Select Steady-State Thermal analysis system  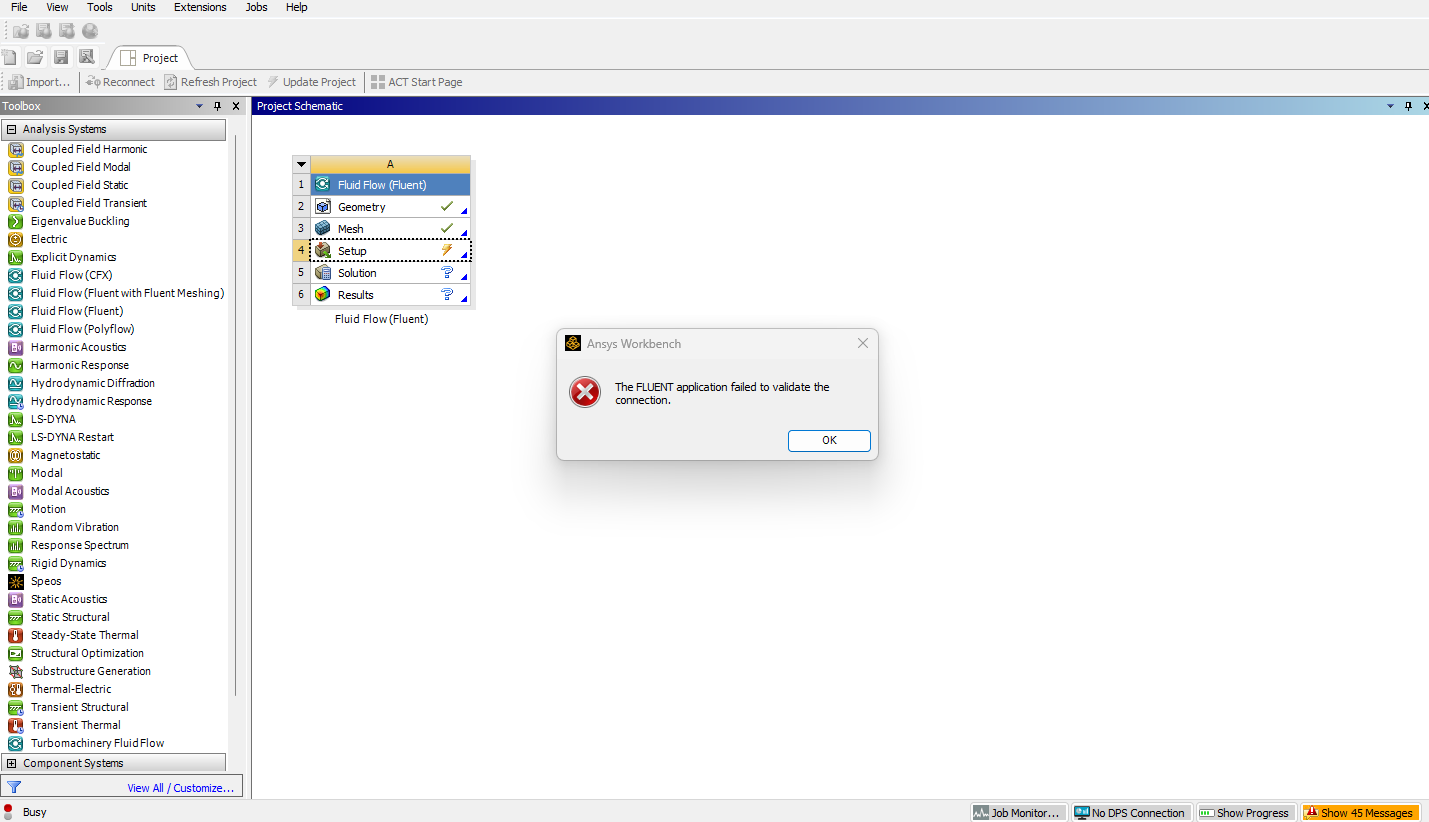click(x=84, y=635)
